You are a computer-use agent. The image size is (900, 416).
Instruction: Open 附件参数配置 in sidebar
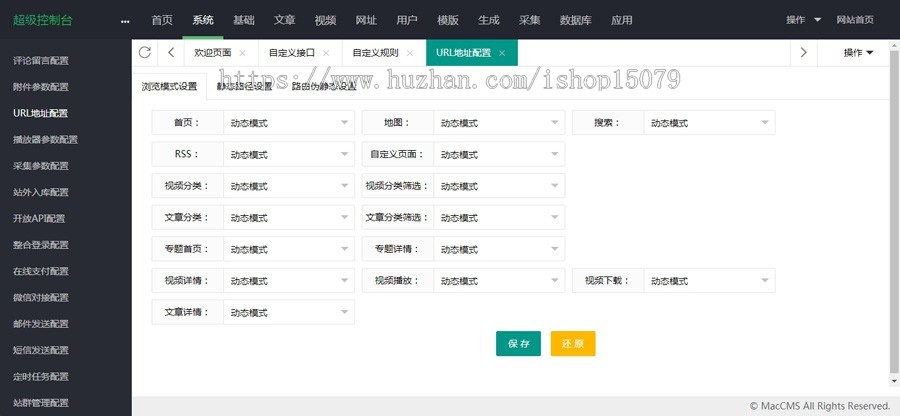[x=41, y=87]
